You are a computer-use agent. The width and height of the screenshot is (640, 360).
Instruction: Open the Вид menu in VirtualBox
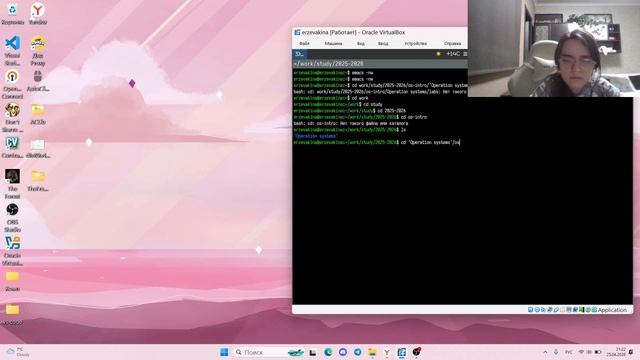coord(361,43)
